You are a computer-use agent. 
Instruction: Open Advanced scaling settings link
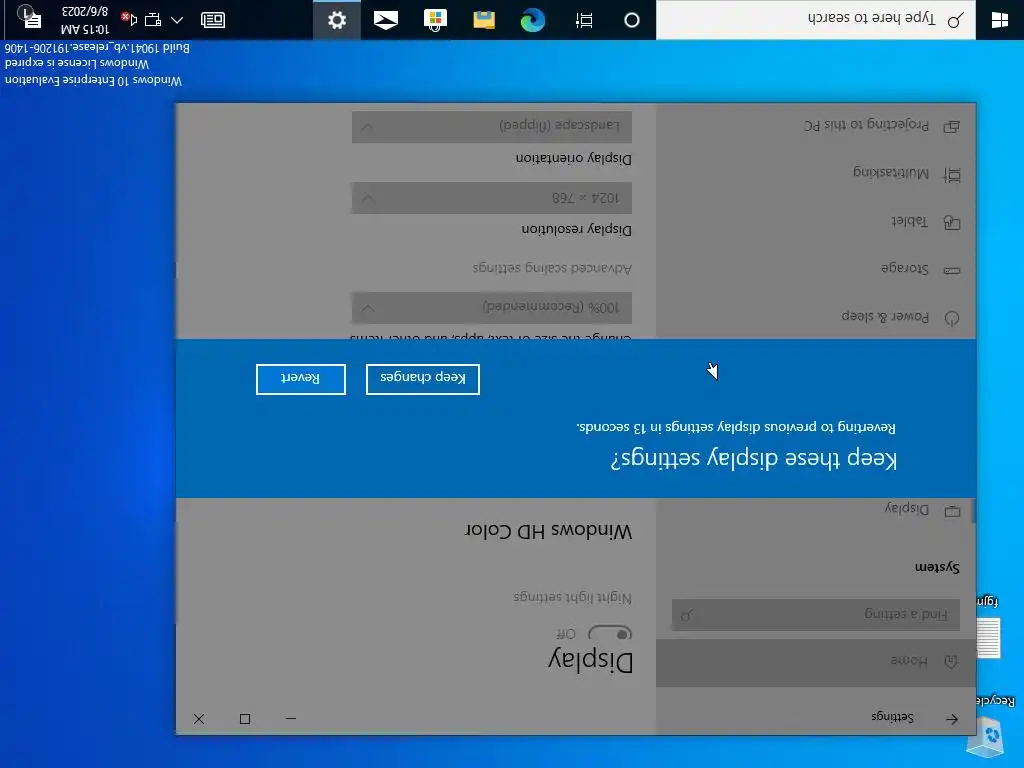pyautogui.click(x=552, y=268)
